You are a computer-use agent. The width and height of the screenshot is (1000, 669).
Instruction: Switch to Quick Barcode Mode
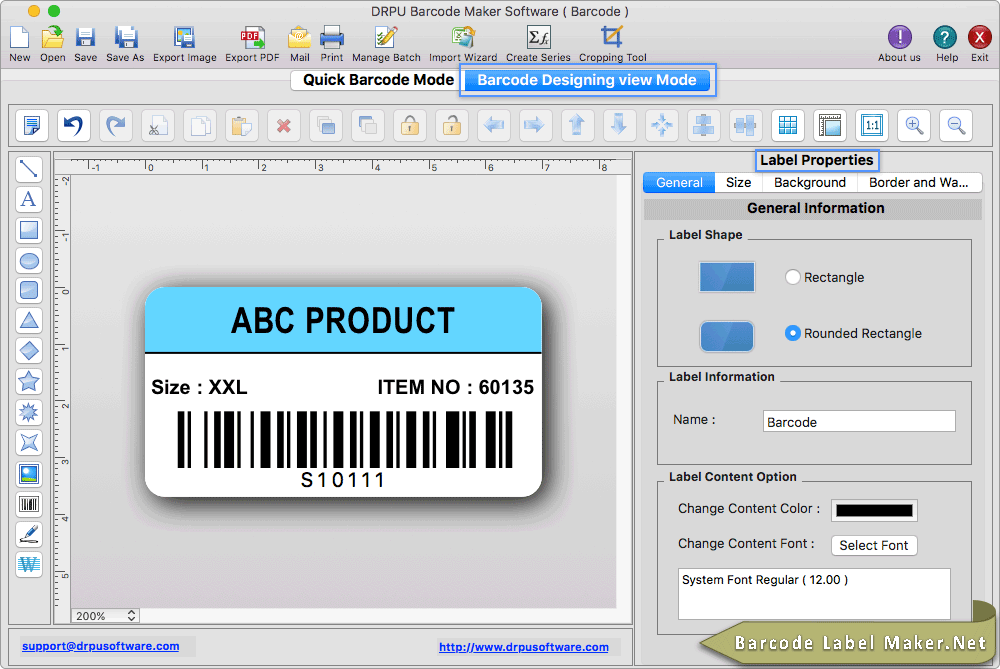click(378, 80)
